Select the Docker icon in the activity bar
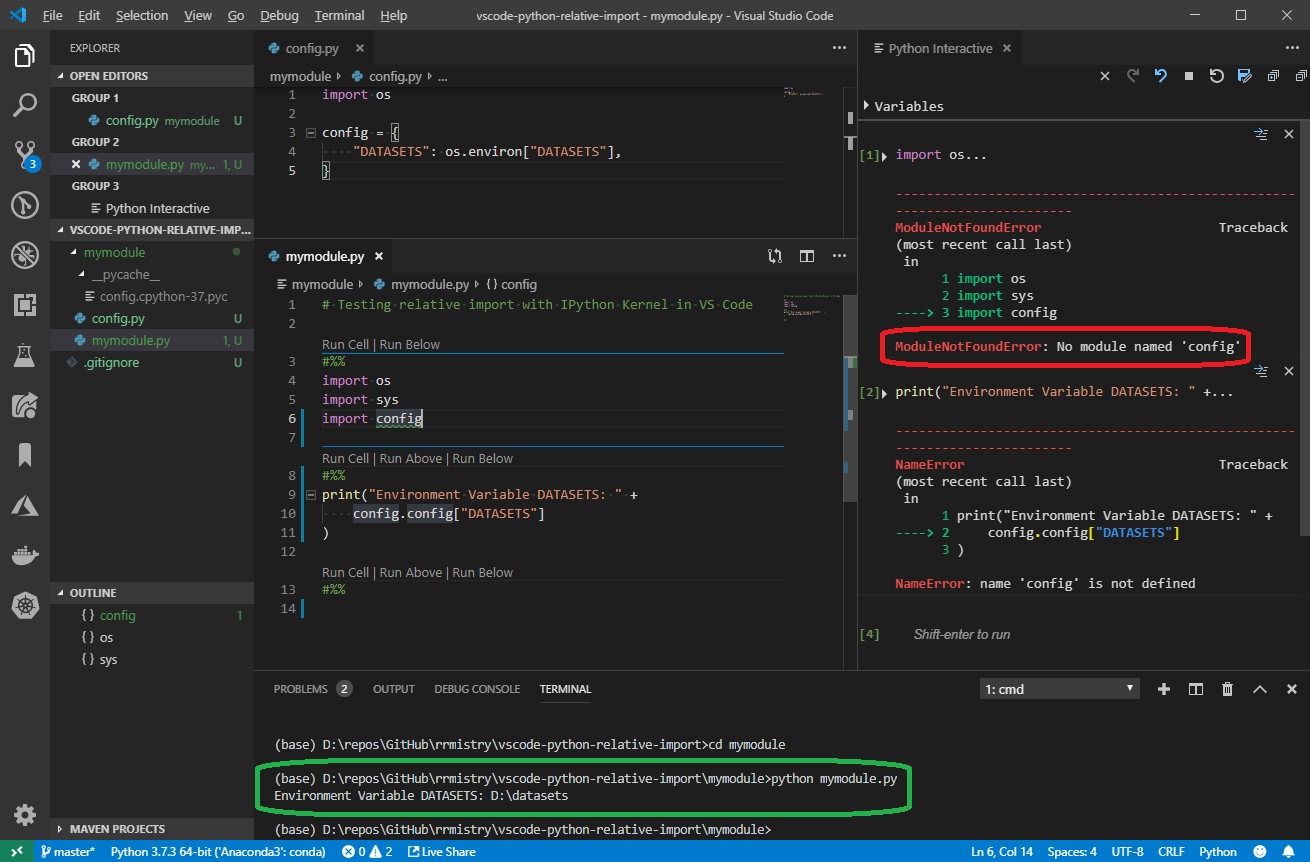Image resolution: width=1310 pixels, height=862 pixels. [x=25, y=553]
